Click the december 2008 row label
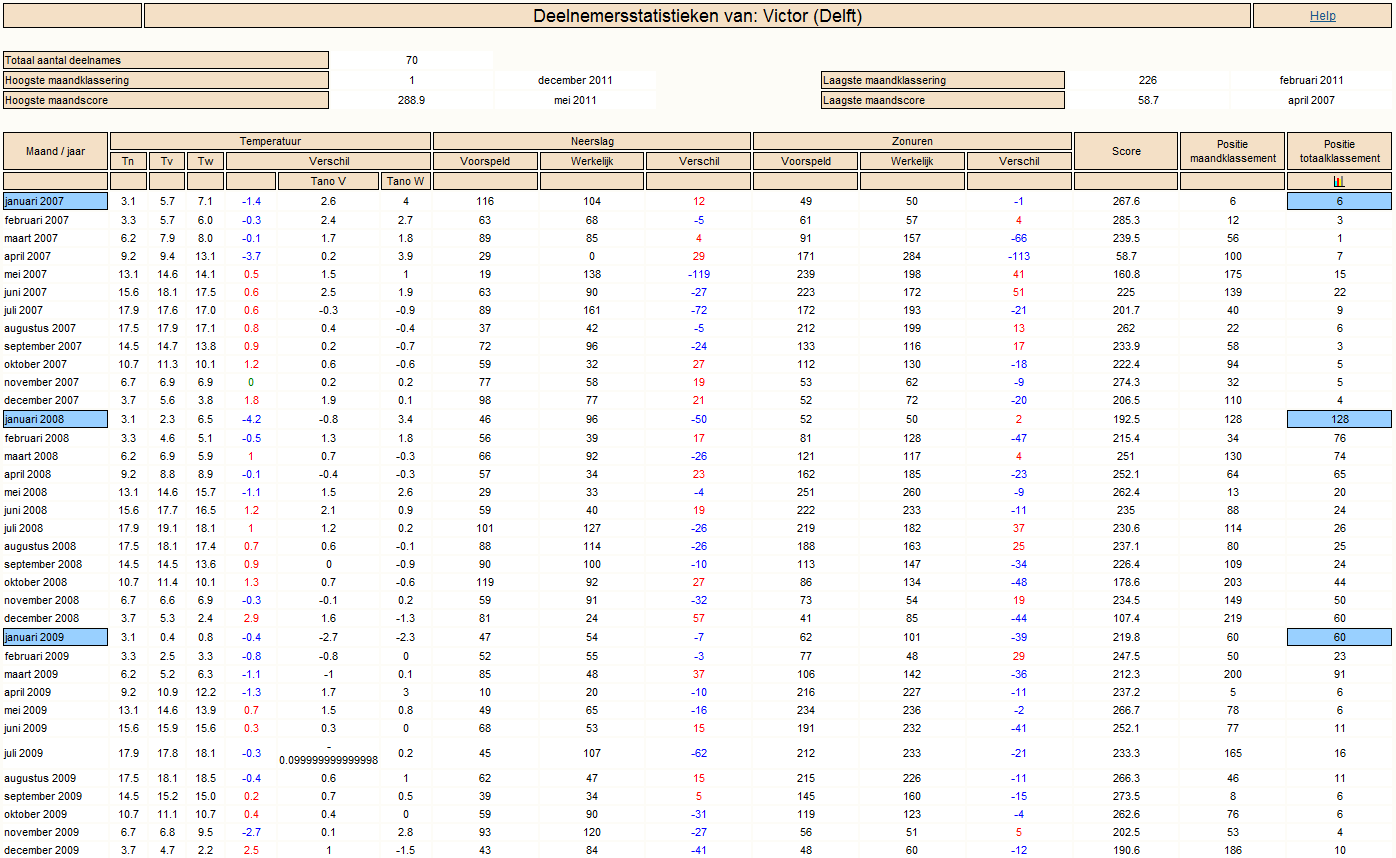The height and width of the screenshot is (858, 1396). 42,618
